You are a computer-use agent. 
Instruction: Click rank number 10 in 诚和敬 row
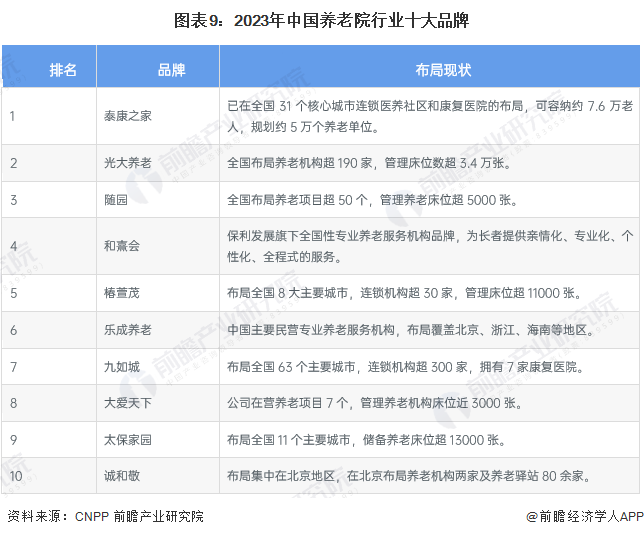click(16, 476)
